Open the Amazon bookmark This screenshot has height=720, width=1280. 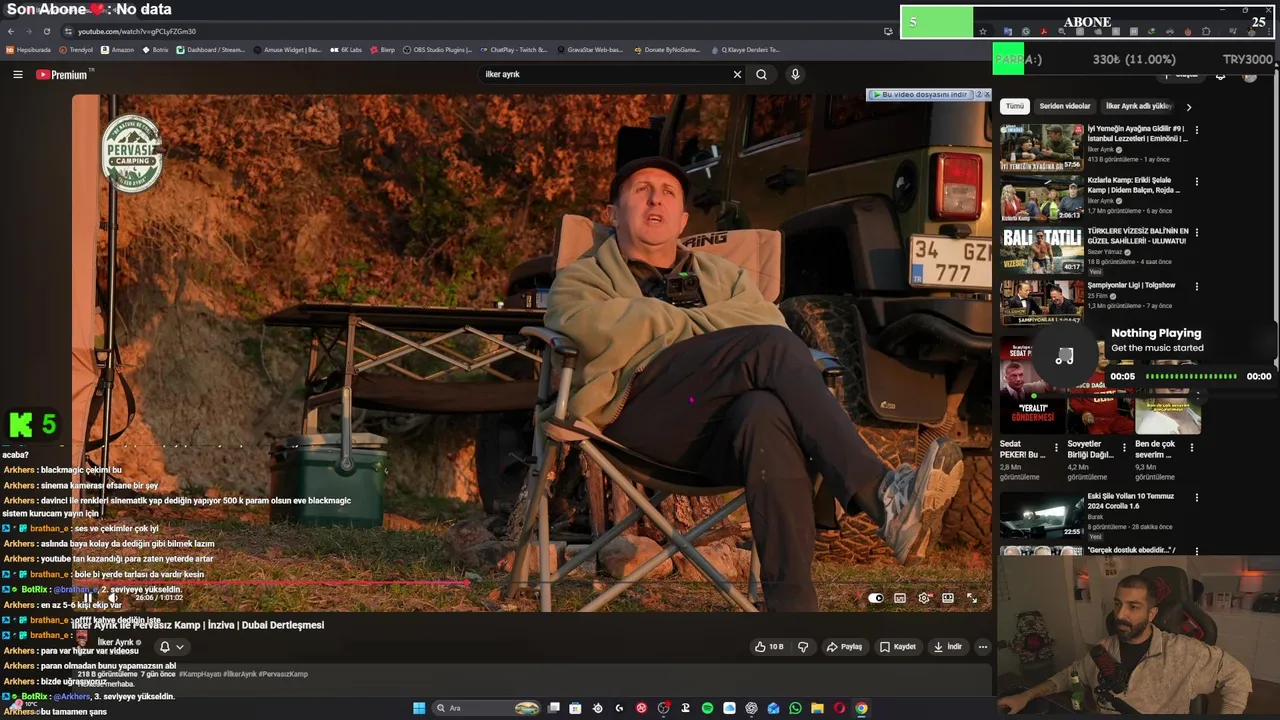pyautogui.click(x=117, y=49)
